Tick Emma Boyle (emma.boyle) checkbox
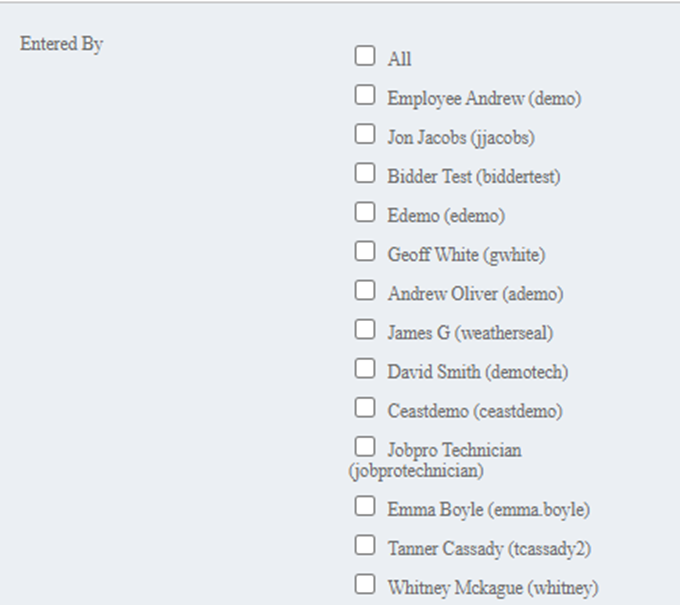The height and width of the screenshot is (605, 680). click(x=365, y=506)
